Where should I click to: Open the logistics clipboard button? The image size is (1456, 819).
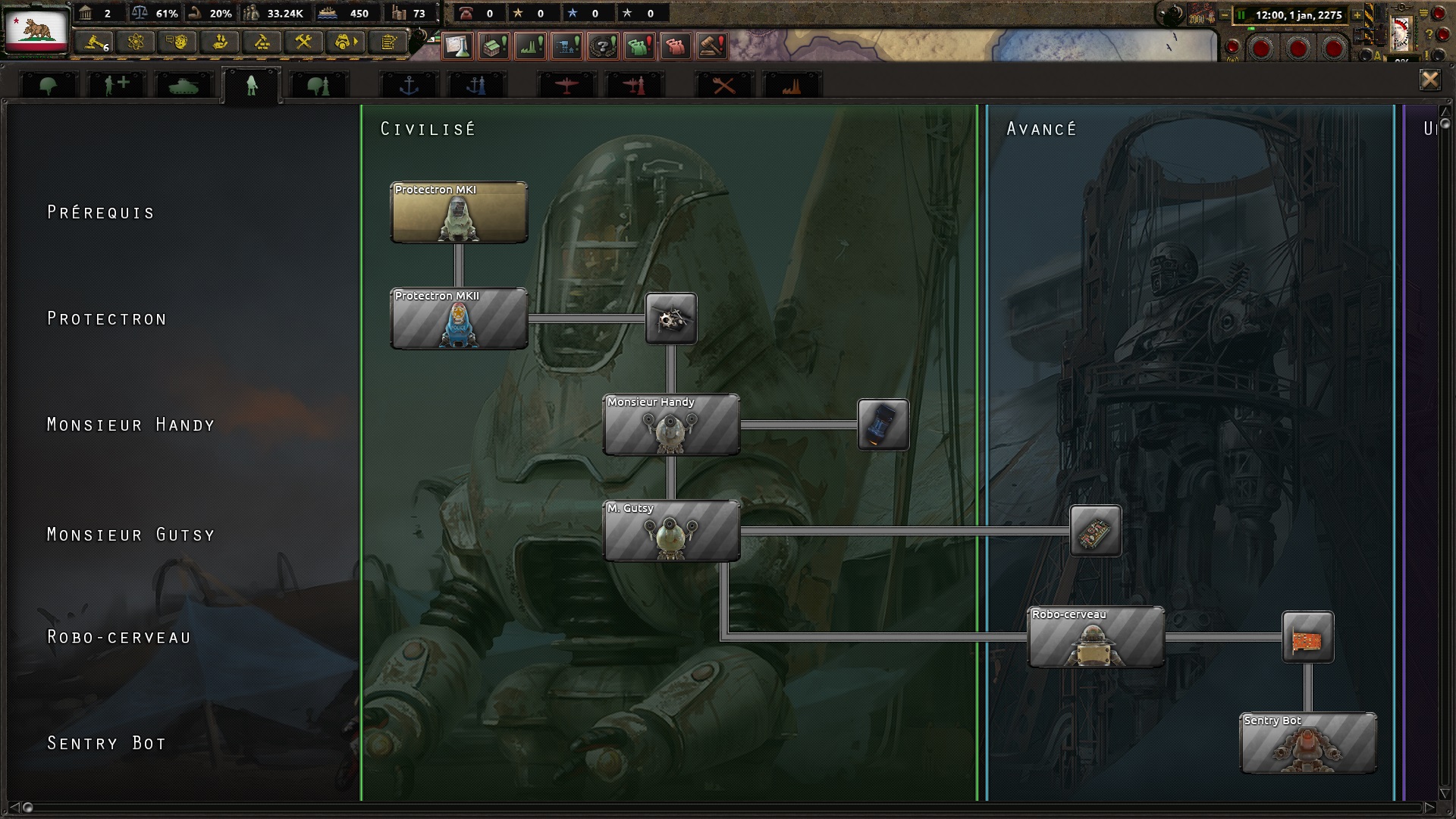(x=388, y=42)
